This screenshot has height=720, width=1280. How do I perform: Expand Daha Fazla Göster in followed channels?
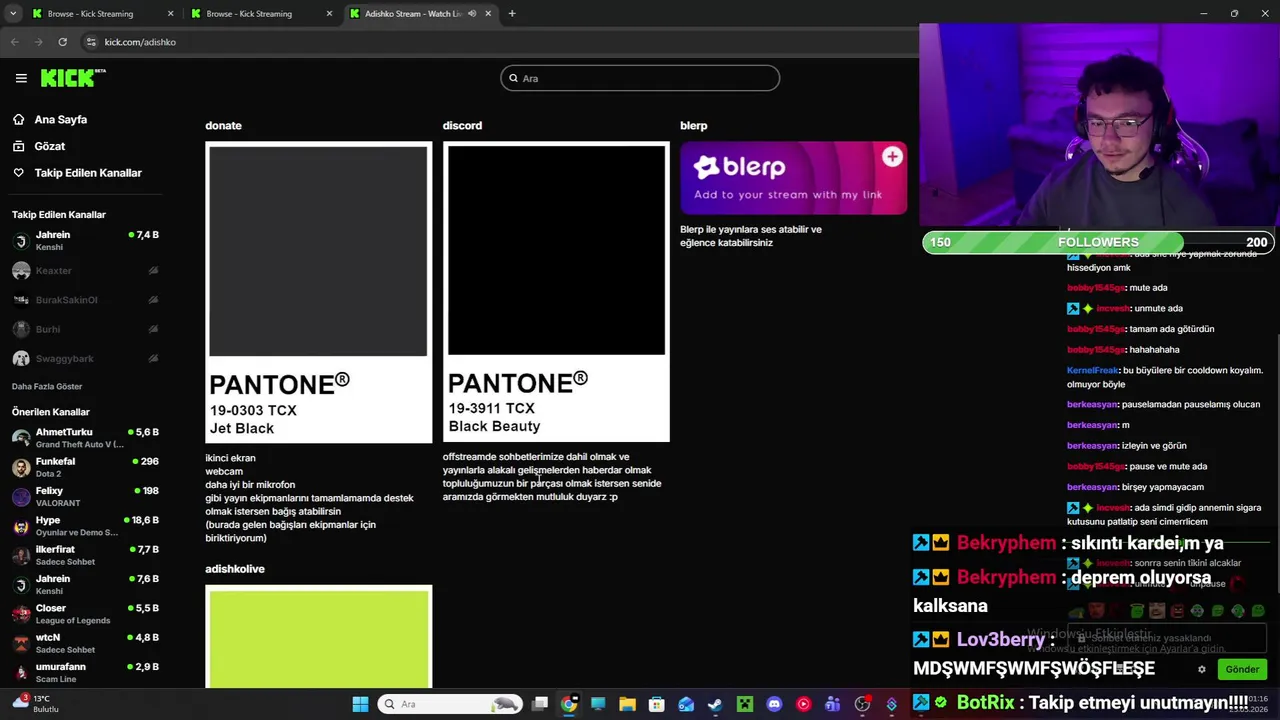coord(47,386)
